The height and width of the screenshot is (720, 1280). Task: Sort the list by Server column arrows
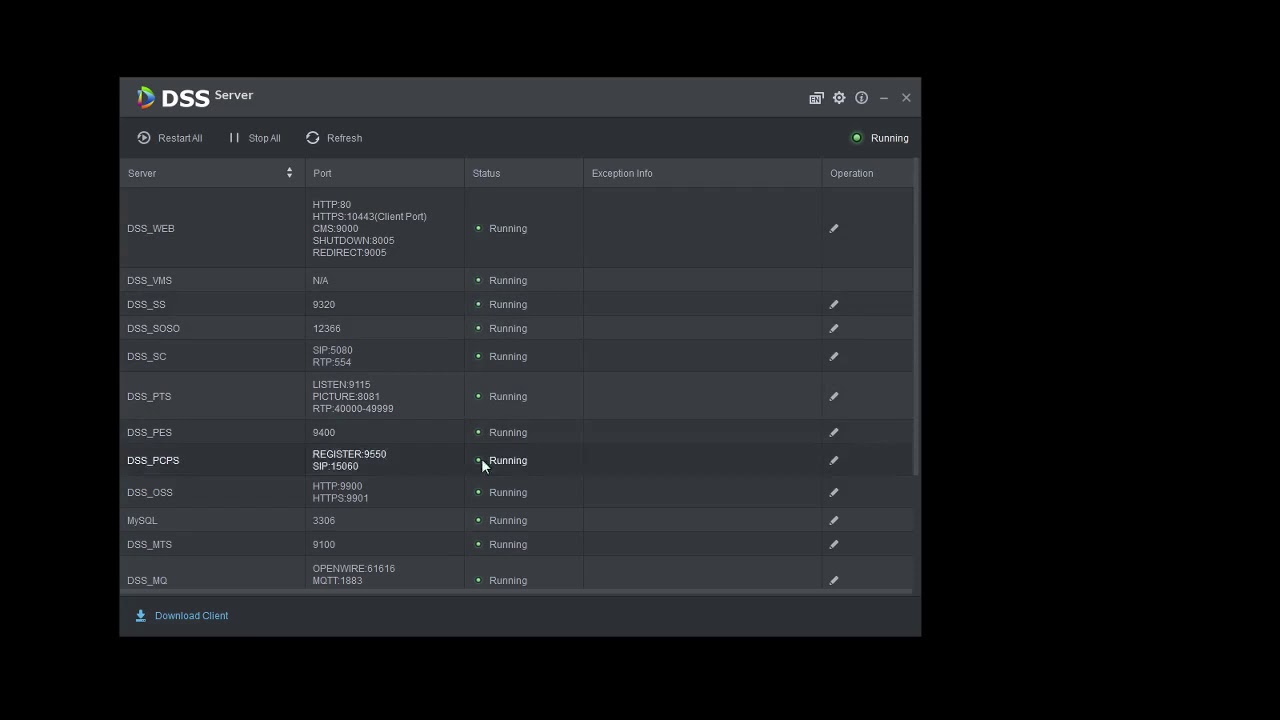(x=289, y=173)
